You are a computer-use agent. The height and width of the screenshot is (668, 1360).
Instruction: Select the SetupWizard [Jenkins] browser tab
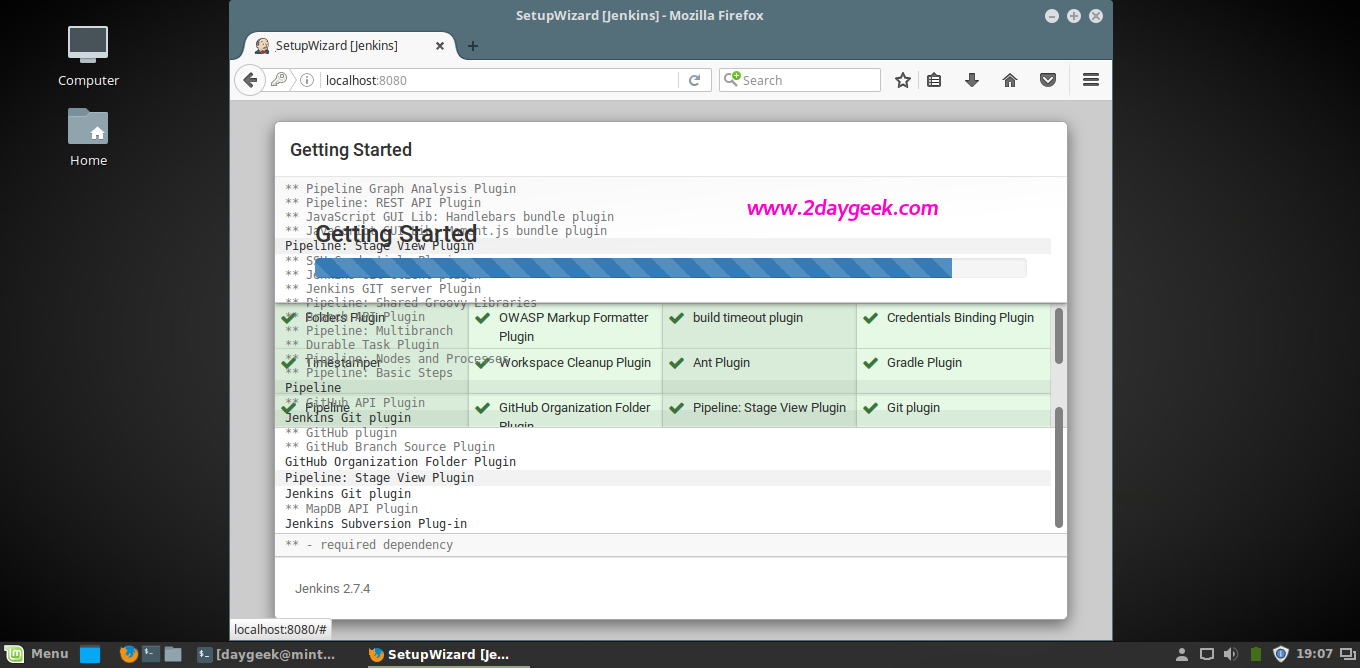click(x=350, y=46)
